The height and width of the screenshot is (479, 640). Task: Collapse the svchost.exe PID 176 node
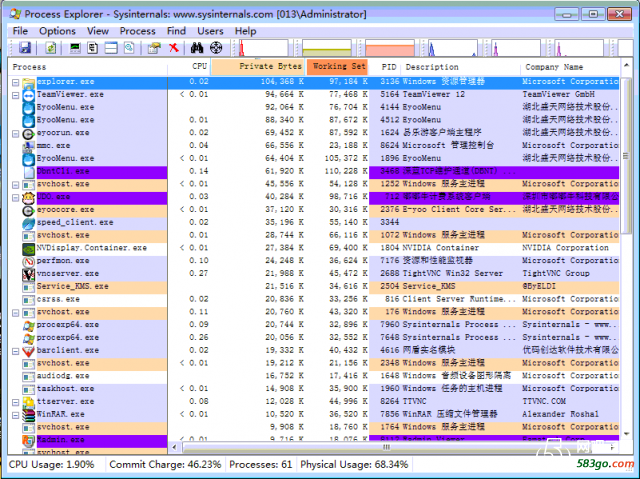coord(16,313)
